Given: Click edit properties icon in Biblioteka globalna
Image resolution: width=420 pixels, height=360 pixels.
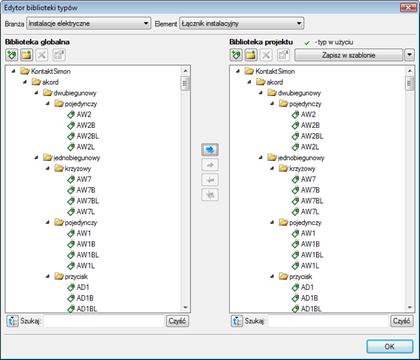Looking at the screenshot, I should point(59,55).
